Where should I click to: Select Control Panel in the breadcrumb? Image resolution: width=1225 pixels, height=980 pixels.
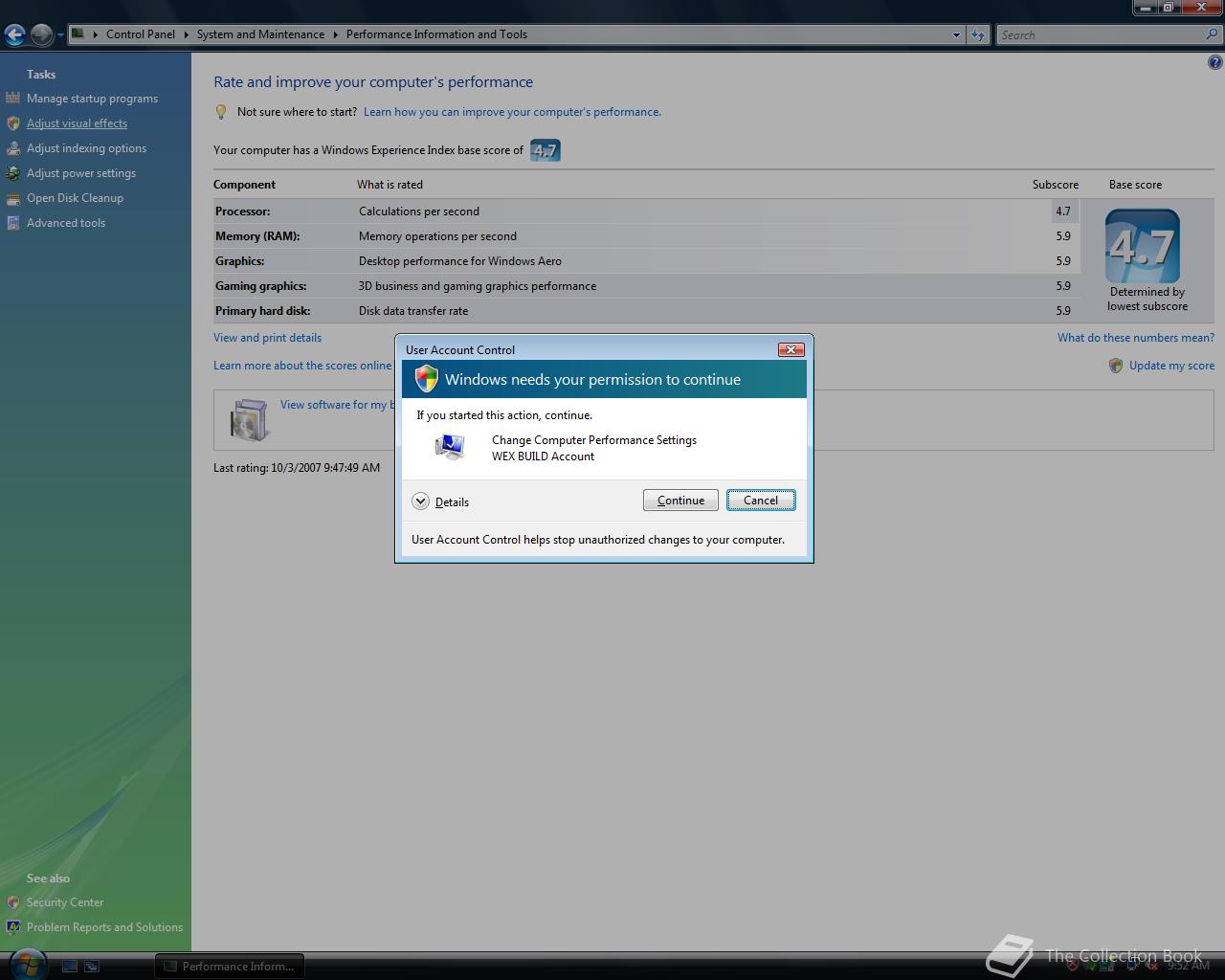(141, 34)
